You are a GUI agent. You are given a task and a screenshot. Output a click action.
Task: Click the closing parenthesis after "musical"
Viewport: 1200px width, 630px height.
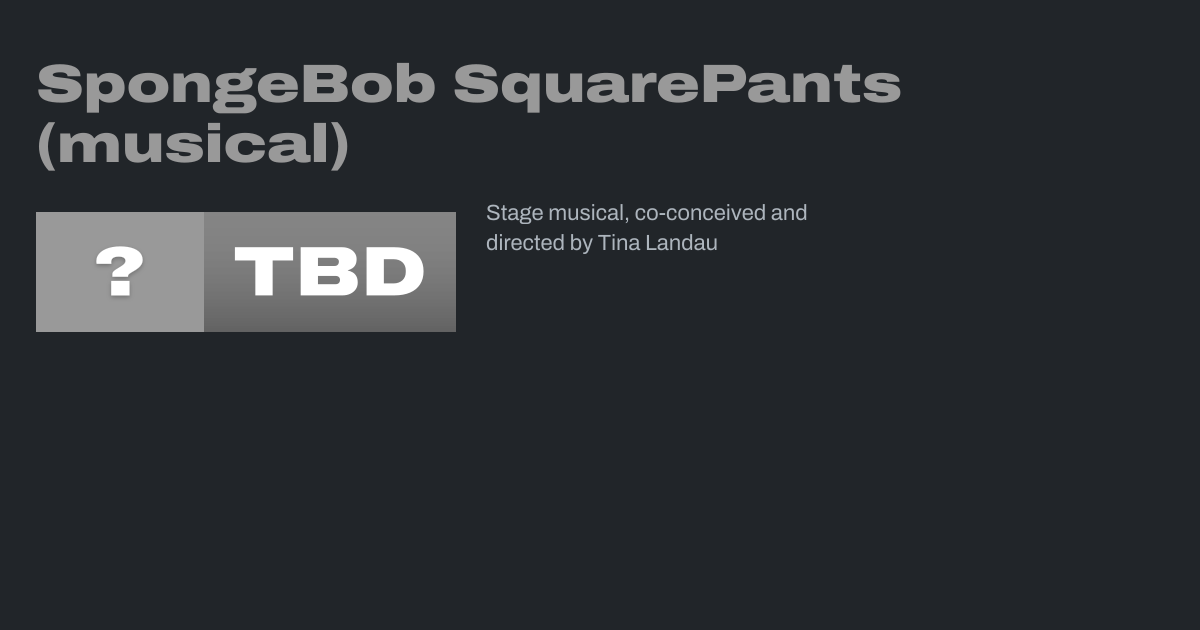tap(339, 145)
